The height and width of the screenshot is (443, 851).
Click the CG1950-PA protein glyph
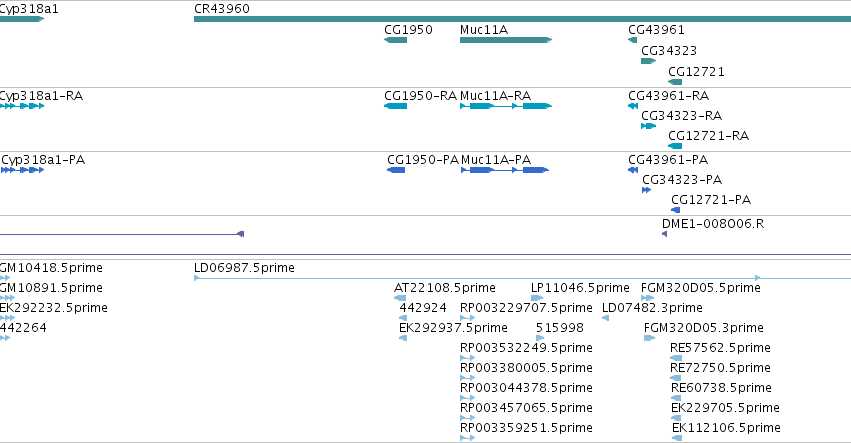coord(396,170)
